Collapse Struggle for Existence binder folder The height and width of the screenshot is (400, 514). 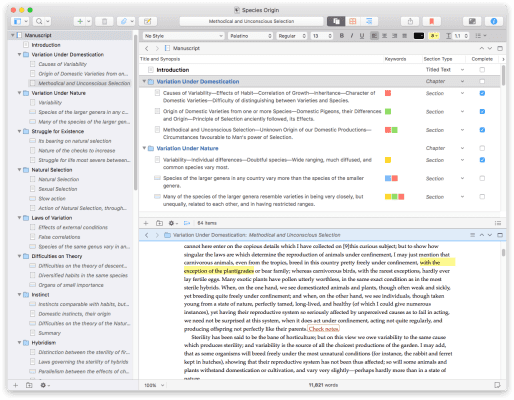click(x=19, y=131)
